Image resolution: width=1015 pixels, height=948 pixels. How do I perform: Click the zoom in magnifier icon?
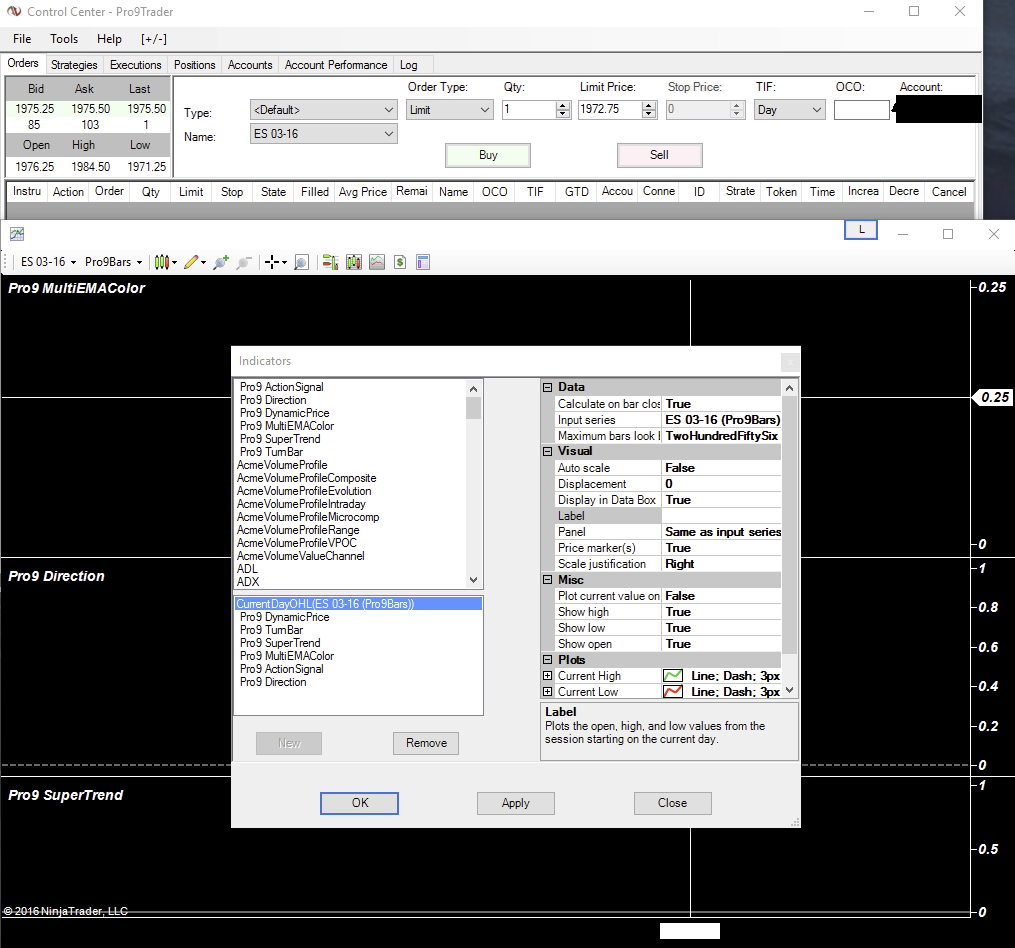point(221,262)
